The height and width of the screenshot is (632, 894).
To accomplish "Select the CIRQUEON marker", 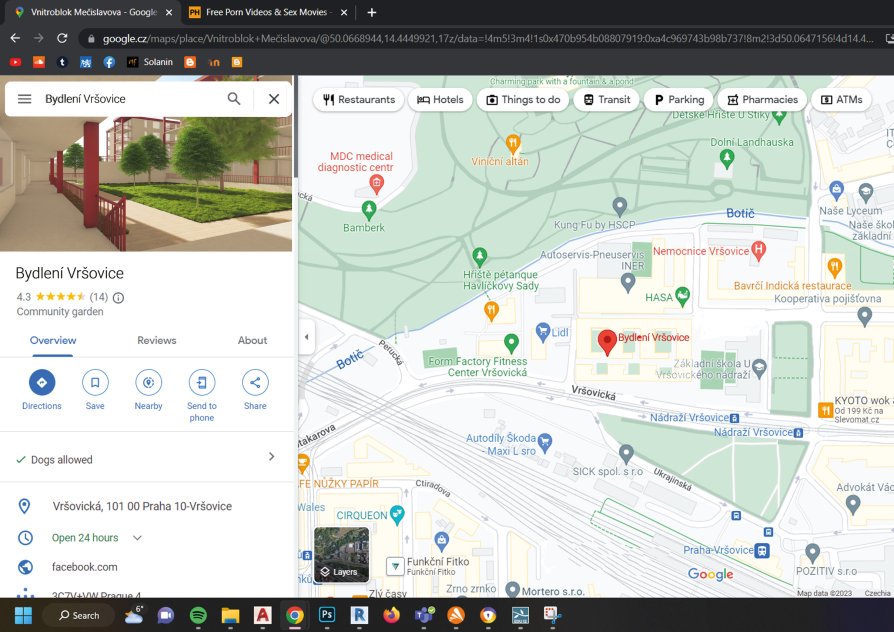I will (397, 514).
